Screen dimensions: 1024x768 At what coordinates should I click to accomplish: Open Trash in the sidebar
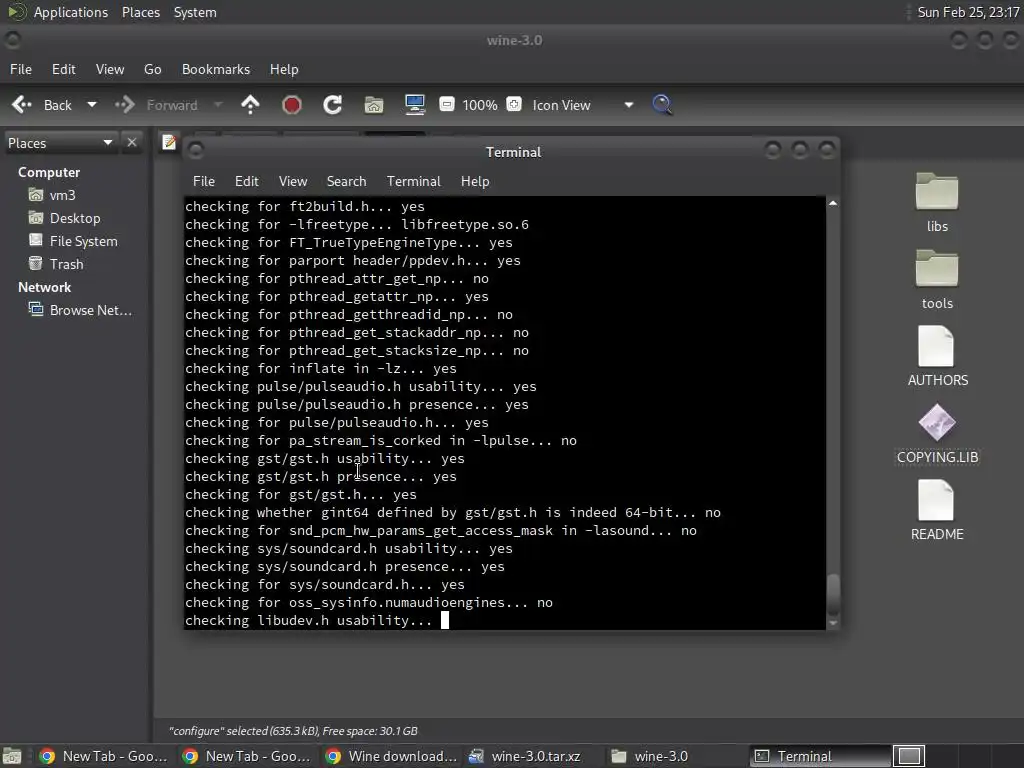click(56, 264)
